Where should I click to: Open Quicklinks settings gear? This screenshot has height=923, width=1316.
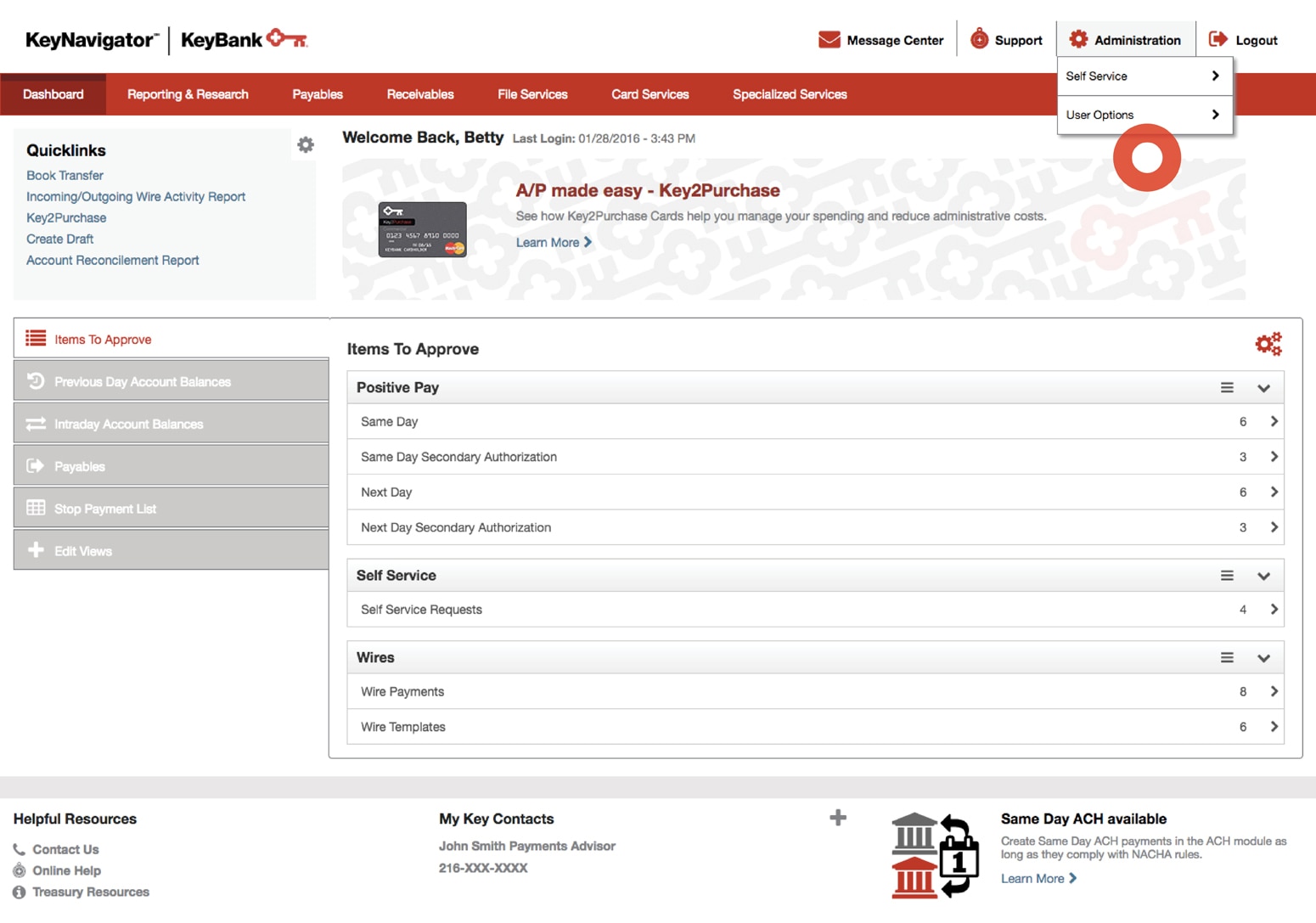(x=306, y=145)
